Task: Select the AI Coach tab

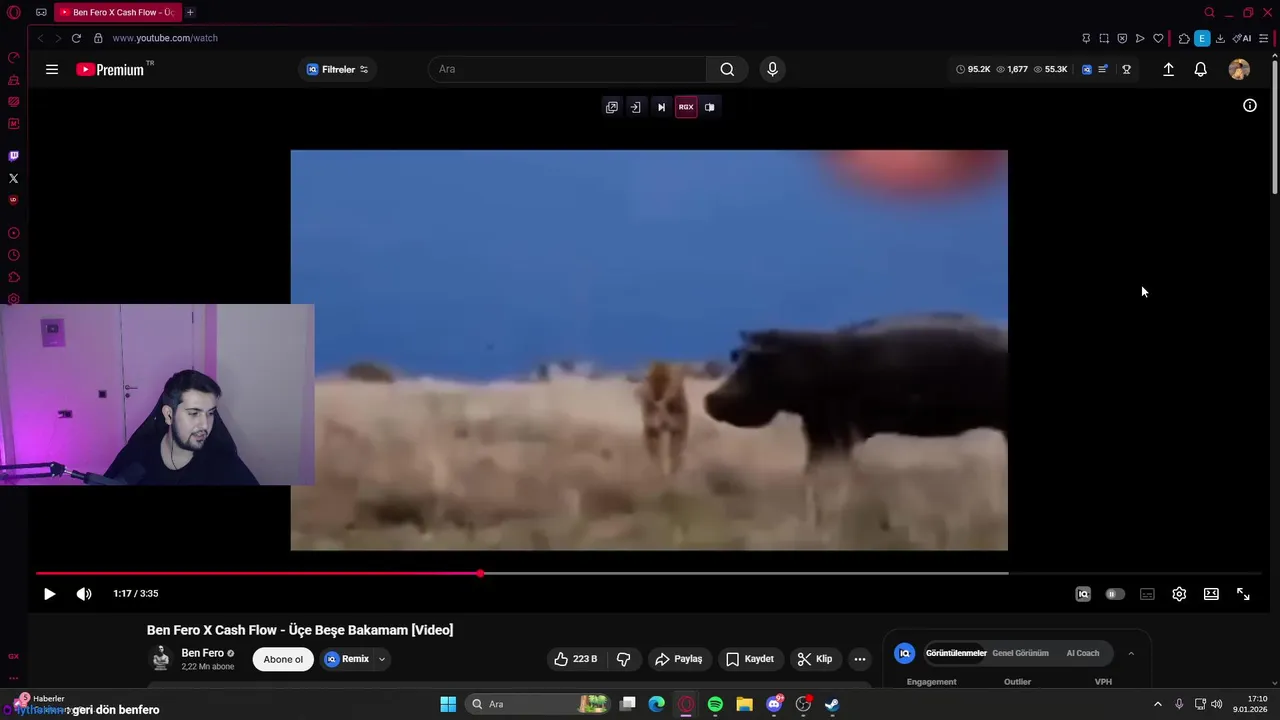Action: pyautogui.click(x=1083, y=653)
